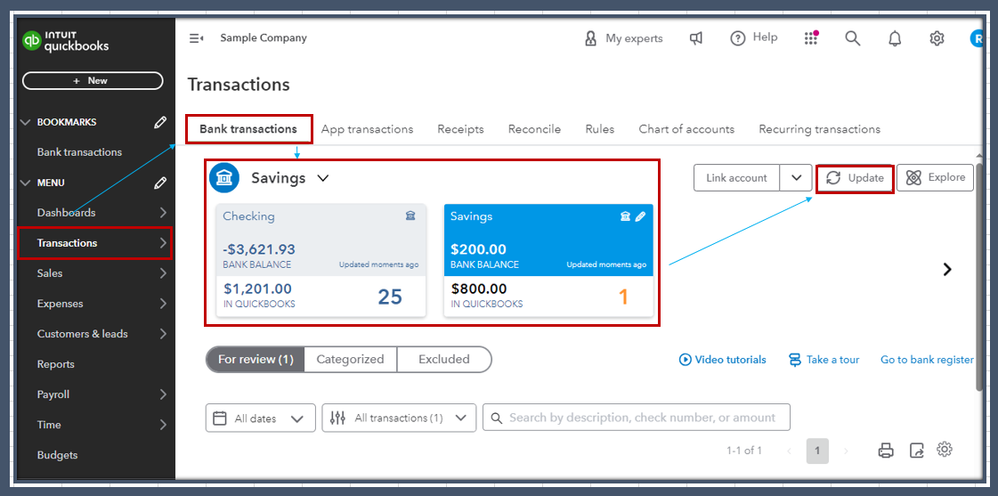Open the apps grid icon
The width and height of the screenshot is (998, 496).
click(810, 38)
